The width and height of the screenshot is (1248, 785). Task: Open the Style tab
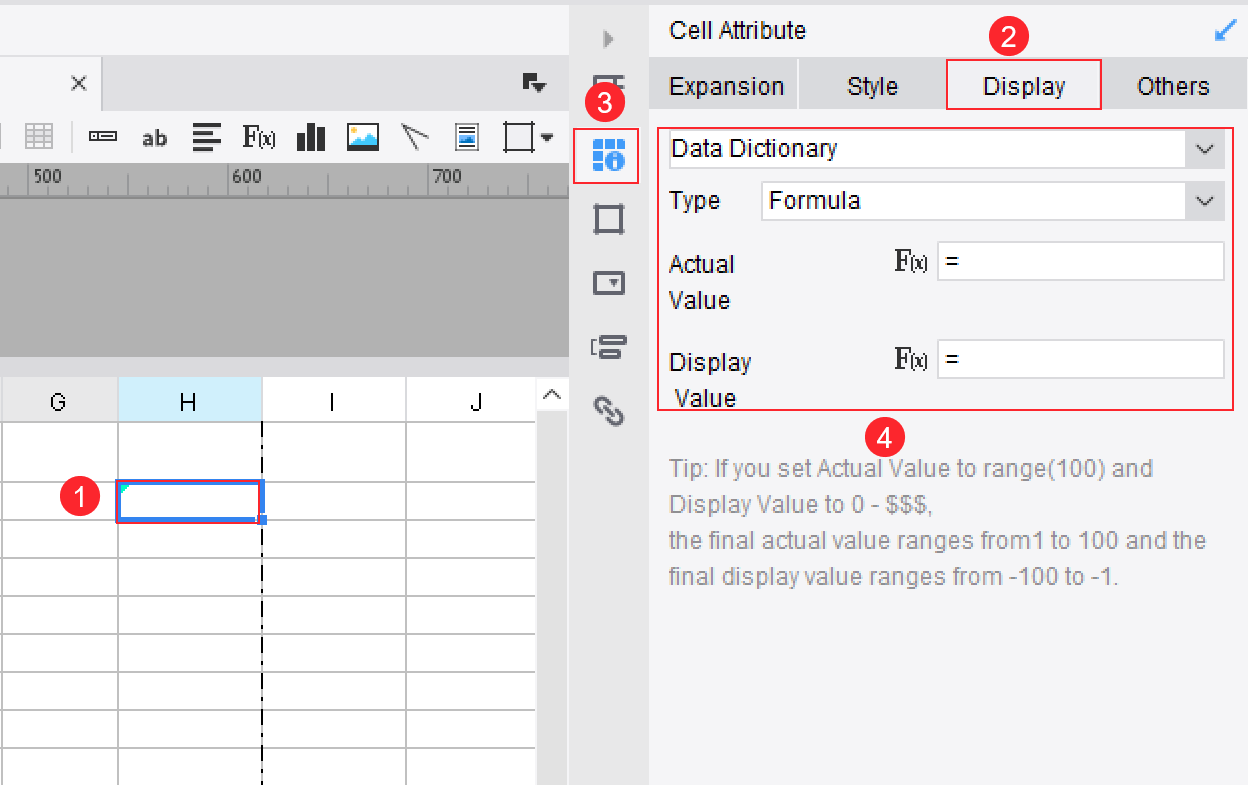click(871, 85)
